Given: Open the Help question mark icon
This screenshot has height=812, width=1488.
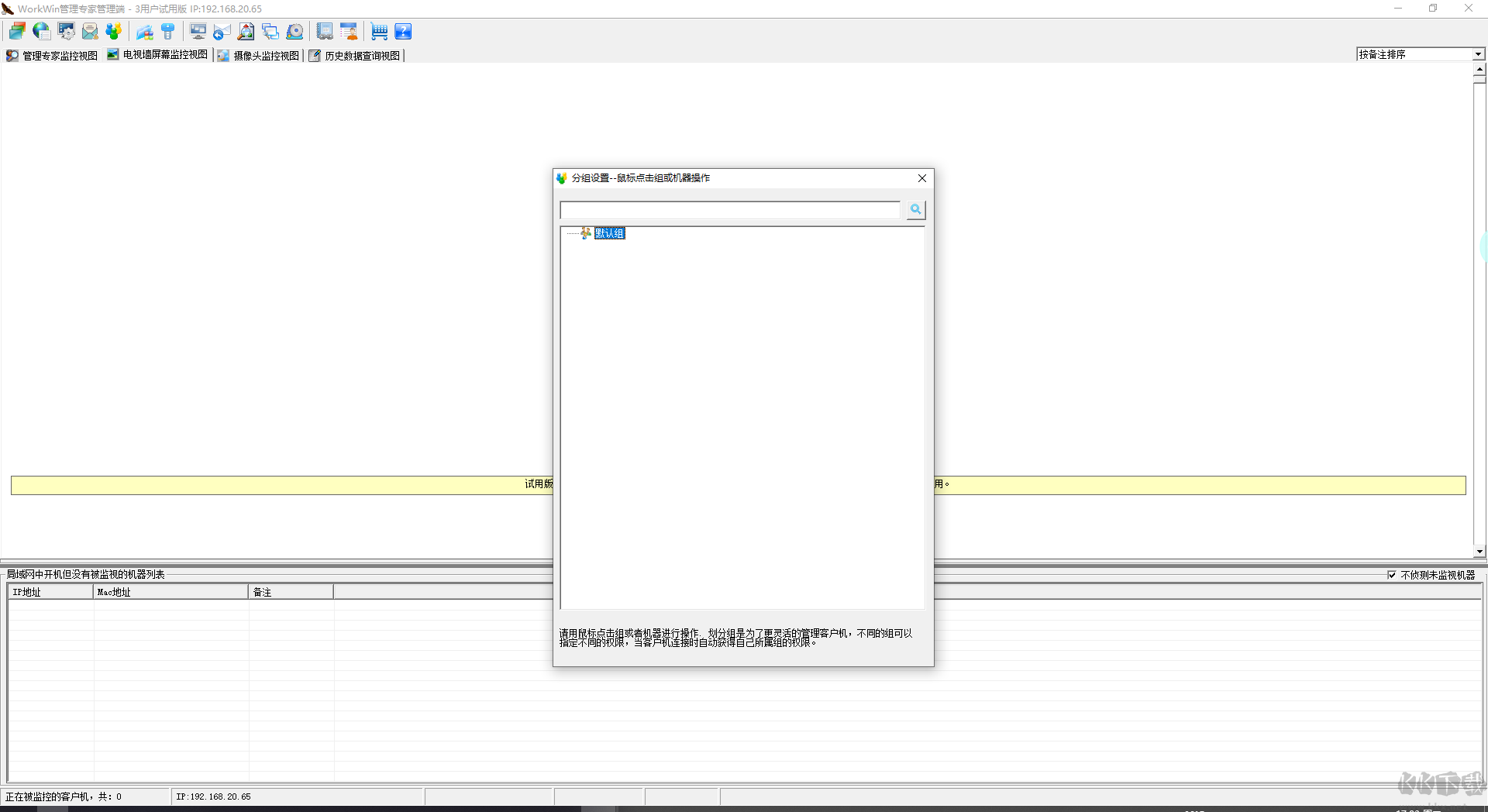Looking at the screenshot, I should click(x=404, y=31).
